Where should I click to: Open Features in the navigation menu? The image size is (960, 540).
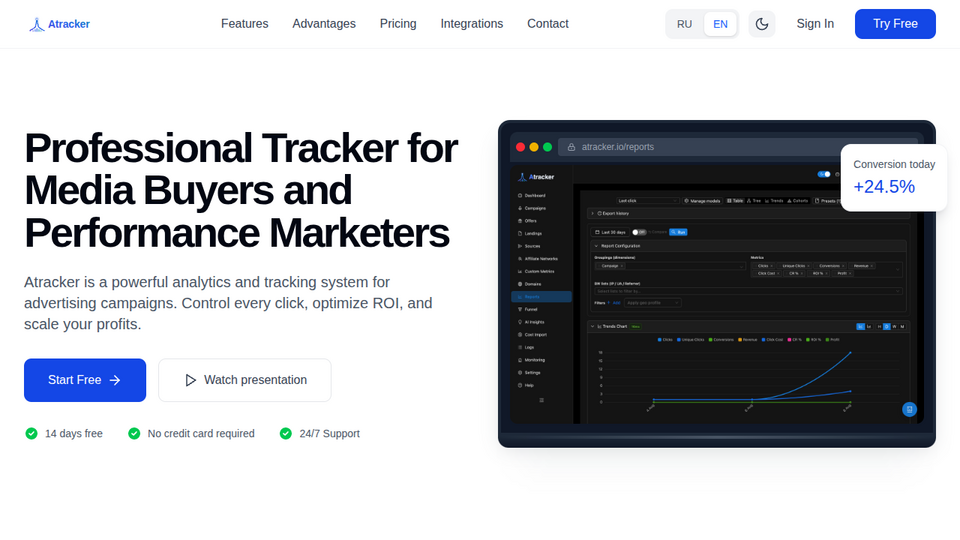point(244,24)
